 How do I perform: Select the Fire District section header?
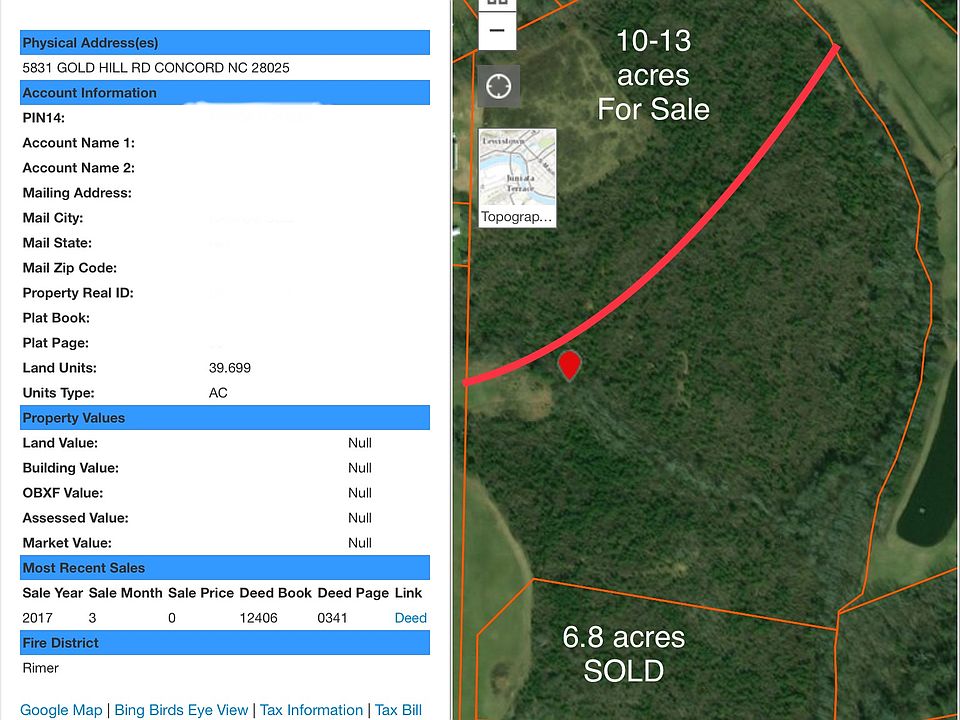[x=60, y=643]
